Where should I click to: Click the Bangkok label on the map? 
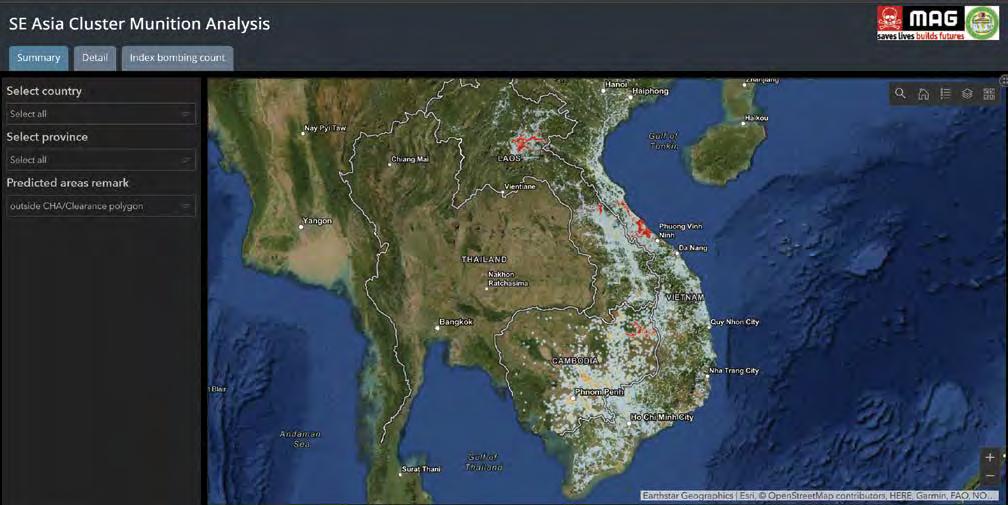[x=456, y=322]
